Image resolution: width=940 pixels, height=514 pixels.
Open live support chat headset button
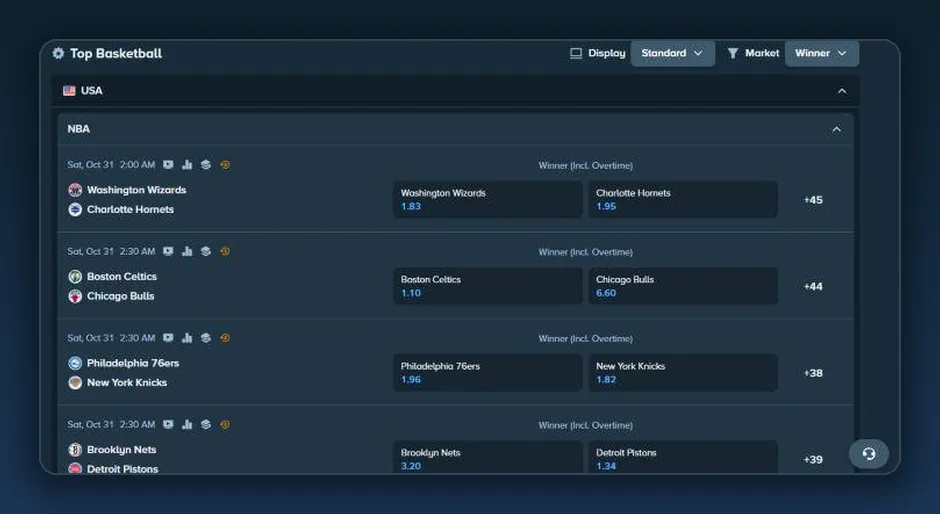[869, 454]
